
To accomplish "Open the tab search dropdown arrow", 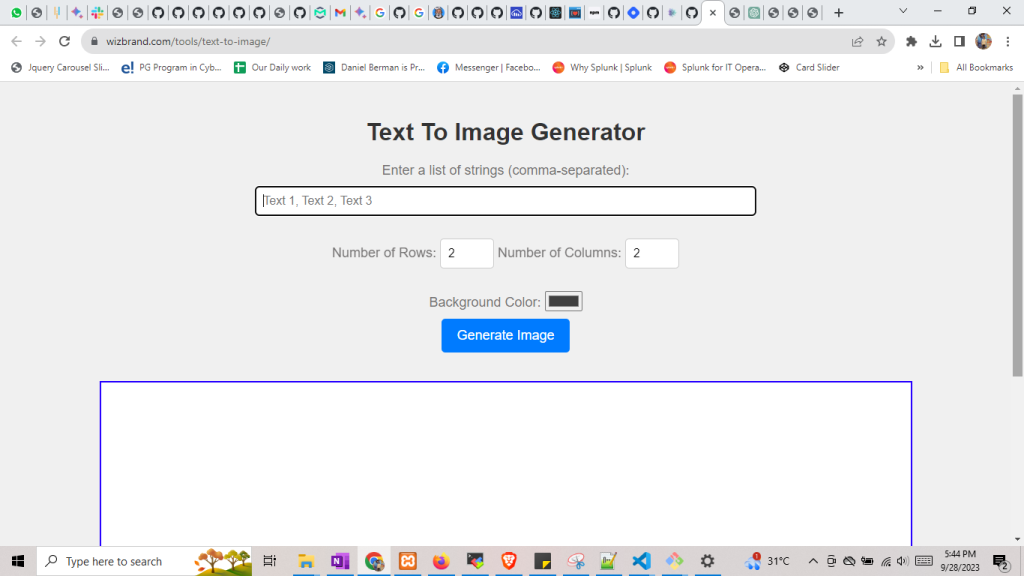I will [904, 12].
